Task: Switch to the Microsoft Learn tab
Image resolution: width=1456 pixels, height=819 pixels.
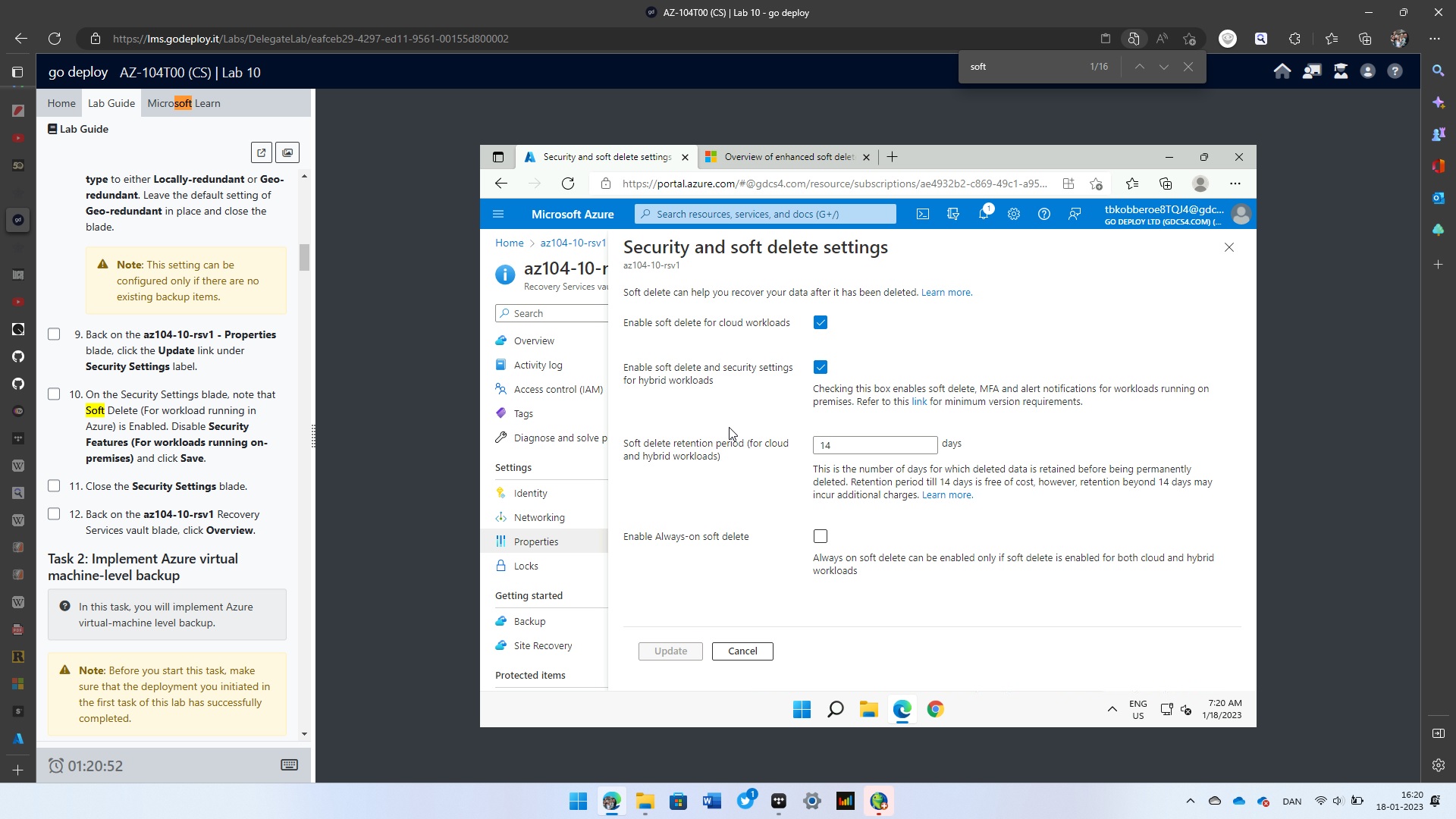Action: [x=184, y=102]
